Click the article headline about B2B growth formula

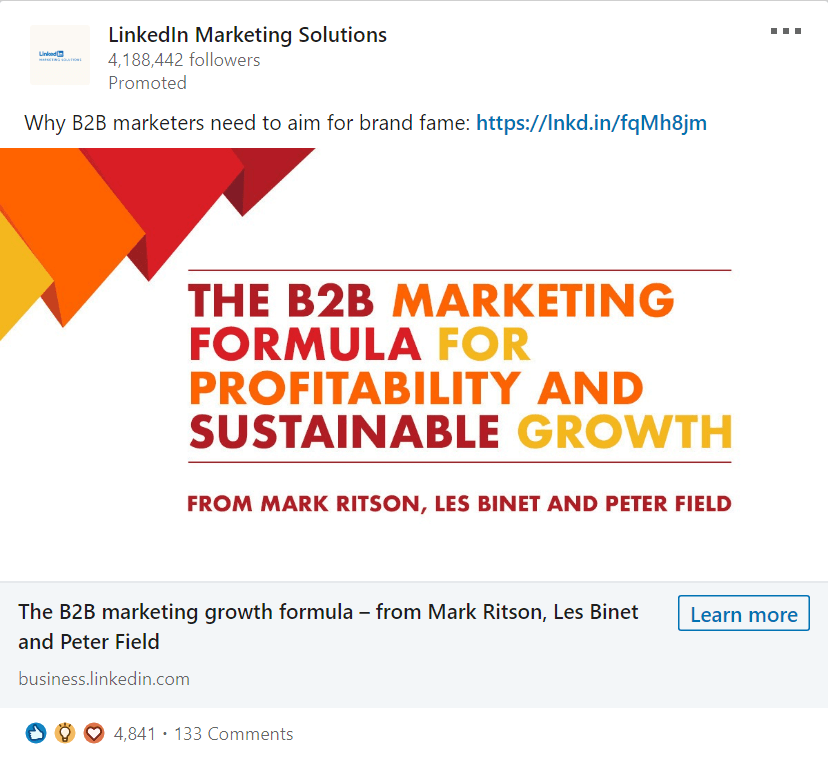pos(328,627)
